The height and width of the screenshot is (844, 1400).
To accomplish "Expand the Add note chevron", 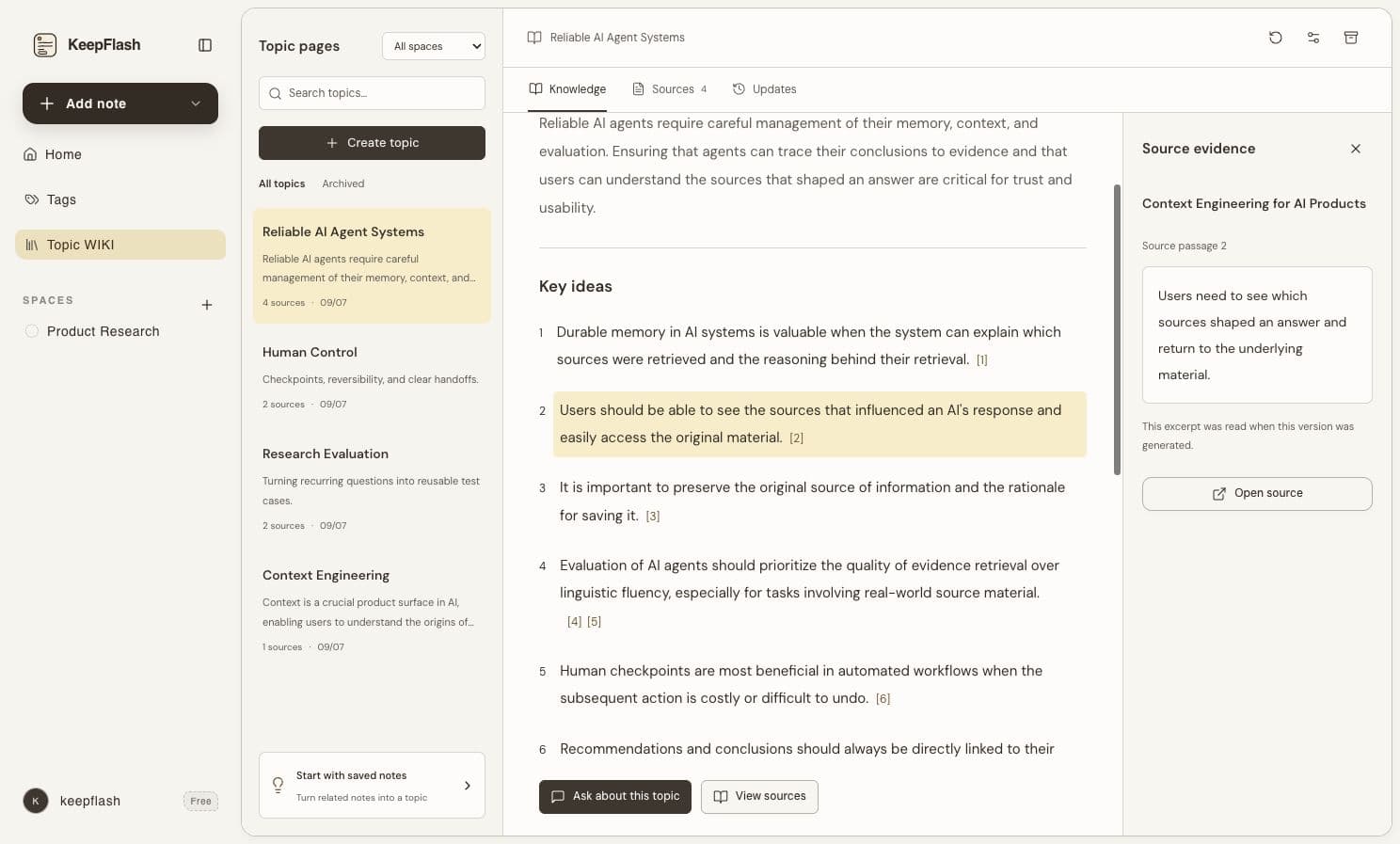I will click(196, 104).
